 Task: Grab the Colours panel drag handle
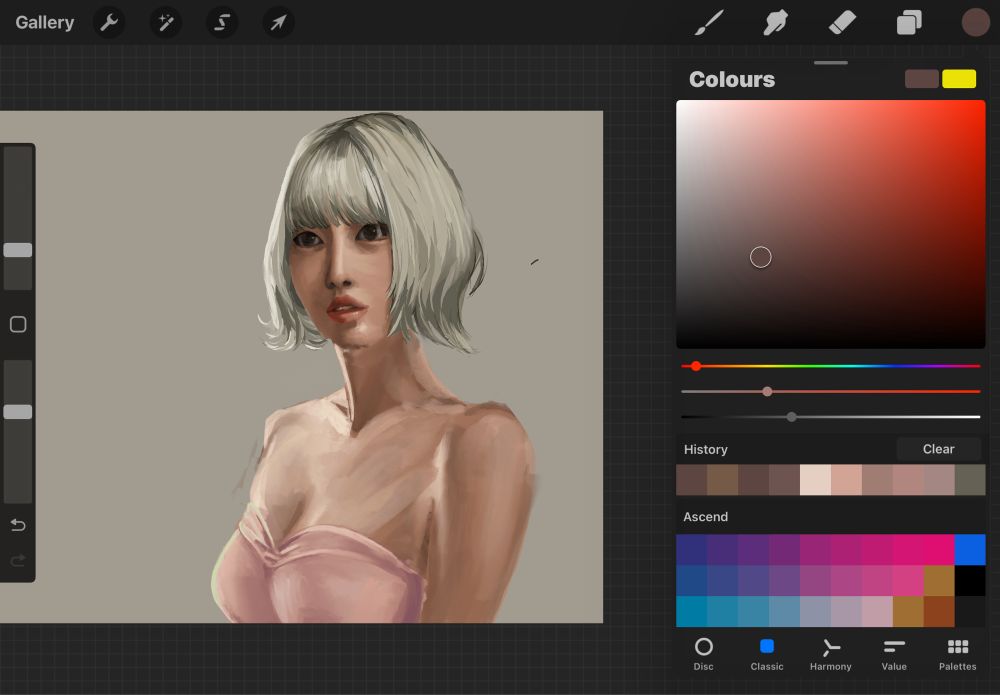click(x=830, y=63)
